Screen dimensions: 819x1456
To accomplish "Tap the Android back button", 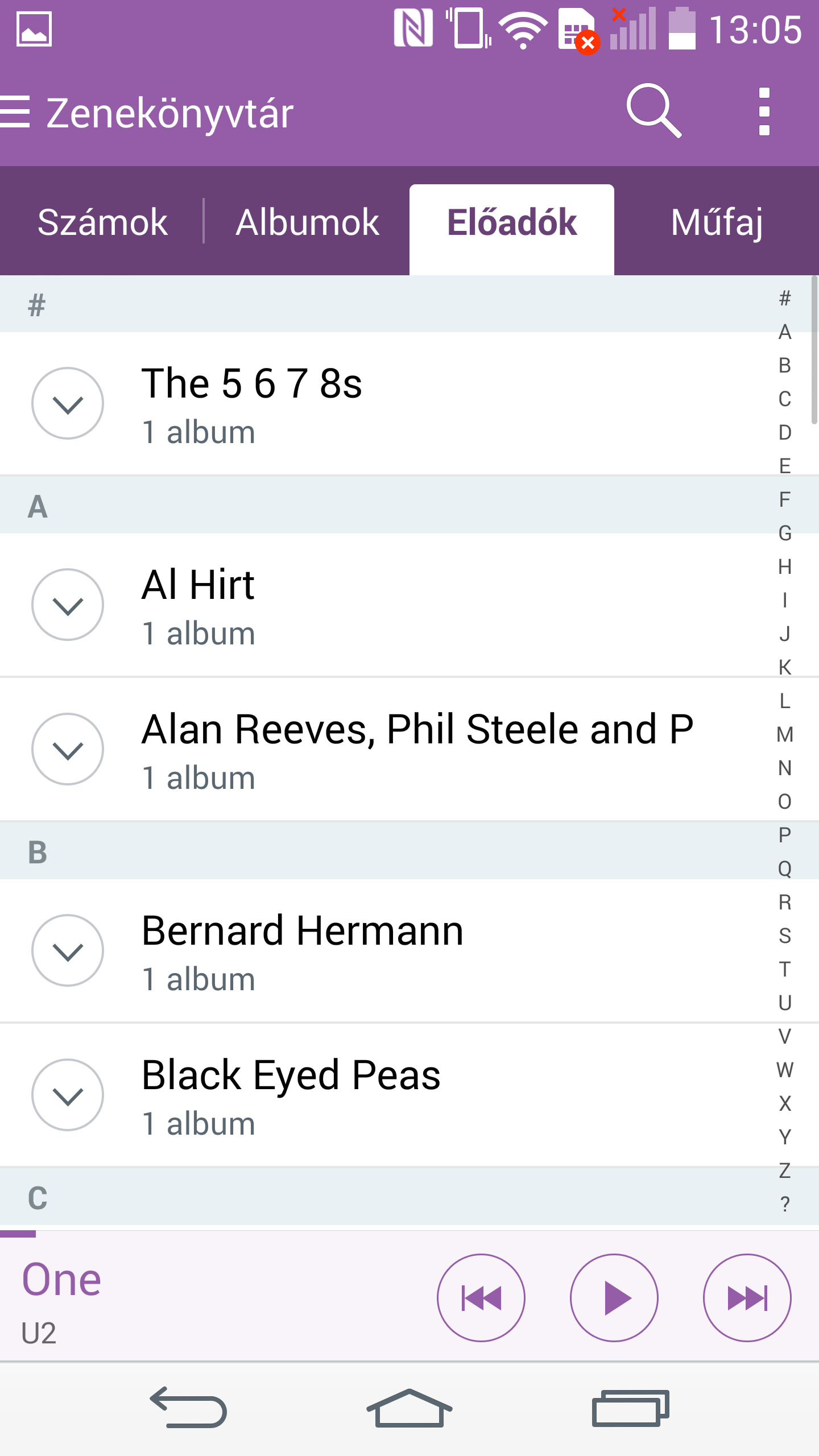I will (x=189, y=1408).
